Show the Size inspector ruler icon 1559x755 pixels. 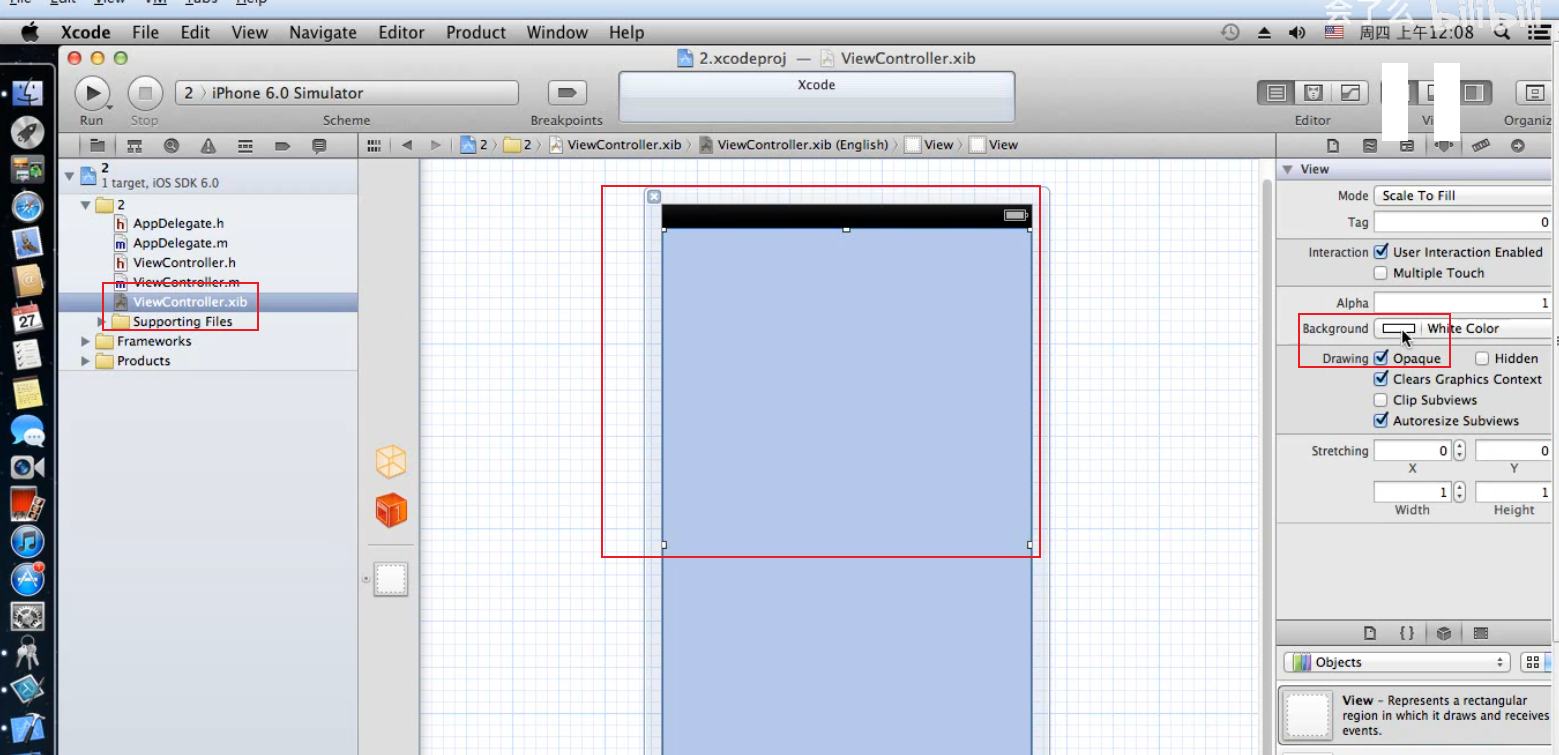point(1481,146)
